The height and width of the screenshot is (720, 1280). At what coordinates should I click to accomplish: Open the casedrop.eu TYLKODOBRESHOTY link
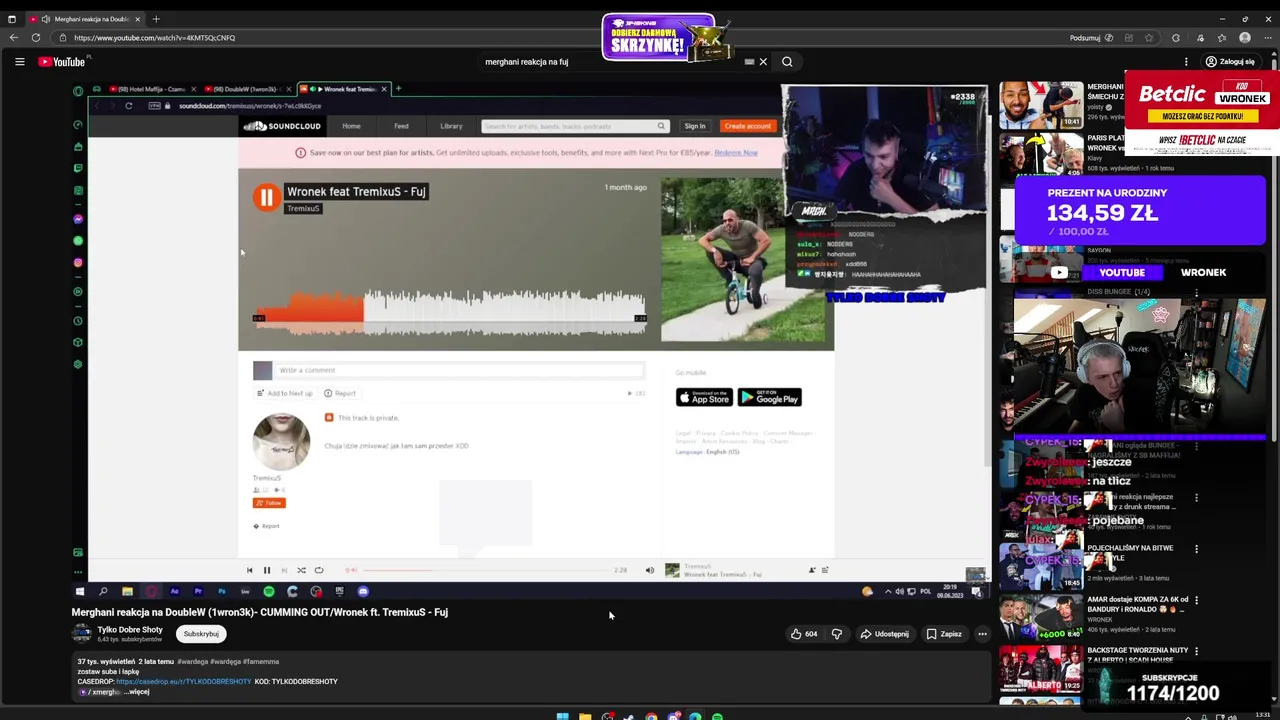pos(184,682)
